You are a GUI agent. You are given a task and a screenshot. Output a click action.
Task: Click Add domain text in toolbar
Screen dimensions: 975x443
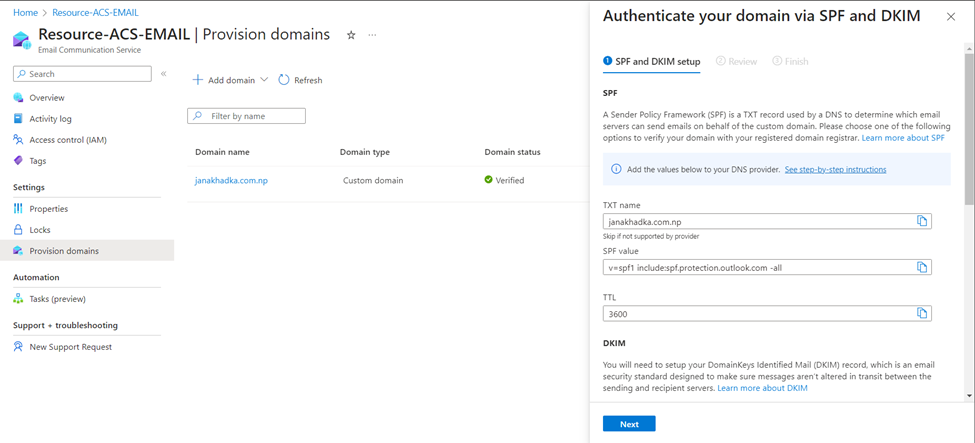coord(231,80)
